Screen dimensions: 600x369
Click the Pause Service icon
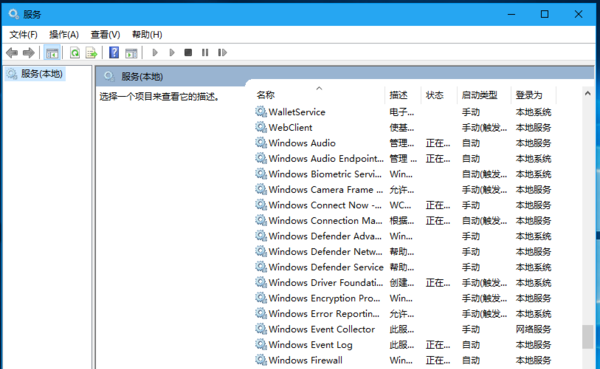[205, 52]
